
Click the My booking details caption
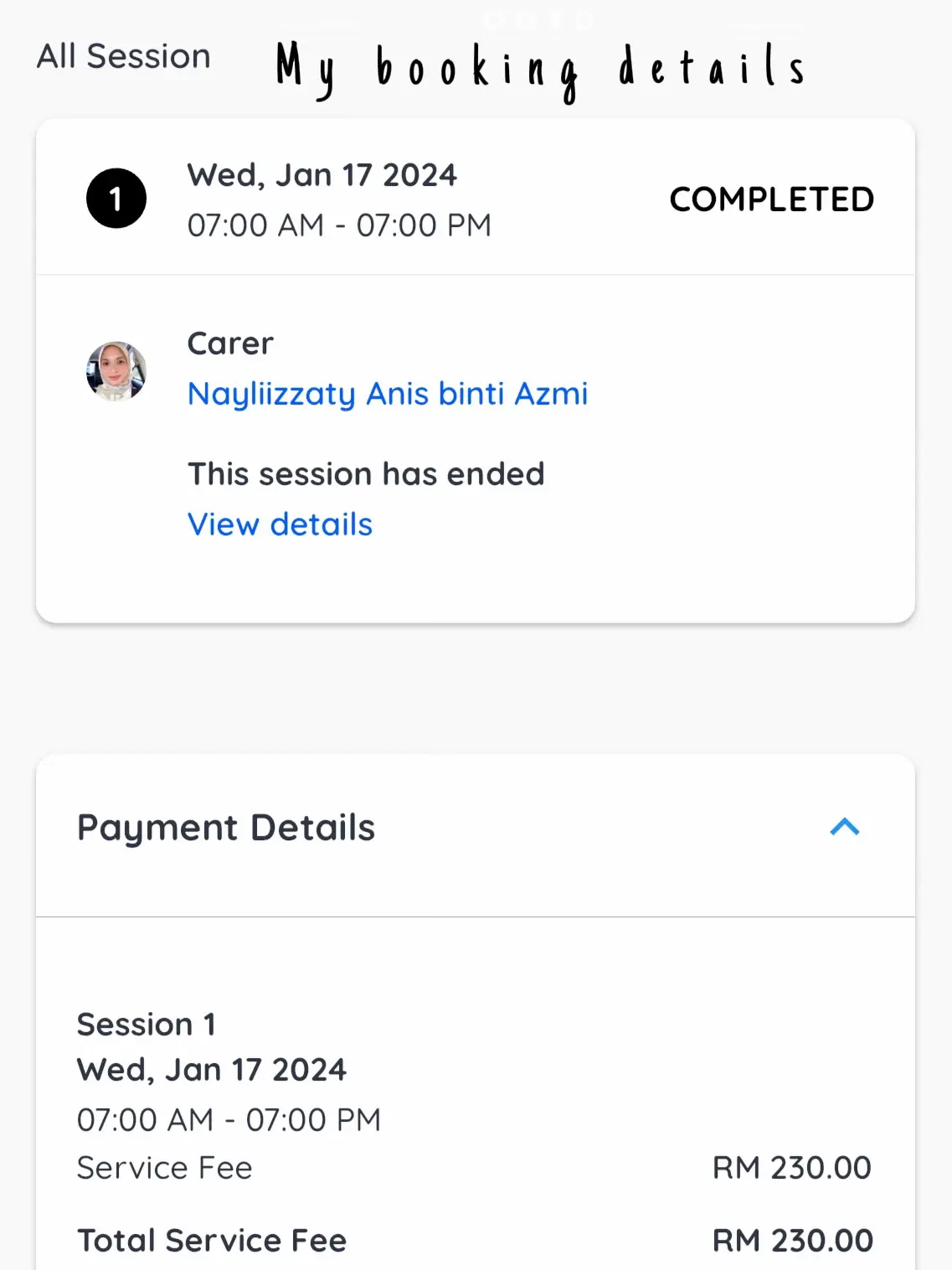(x=540, y=71)
